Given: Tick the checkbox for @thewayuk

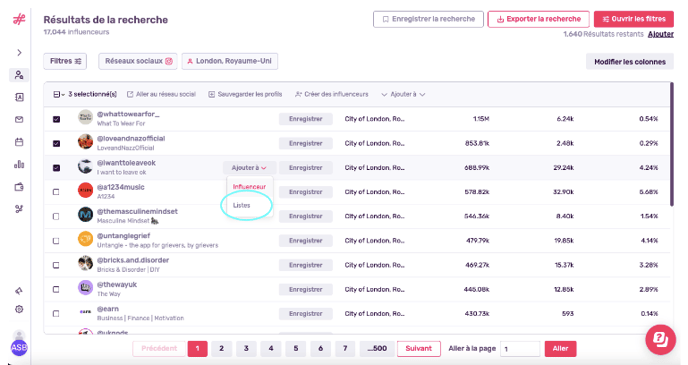Looking at the screenshot, I should [x=56, y=289].
